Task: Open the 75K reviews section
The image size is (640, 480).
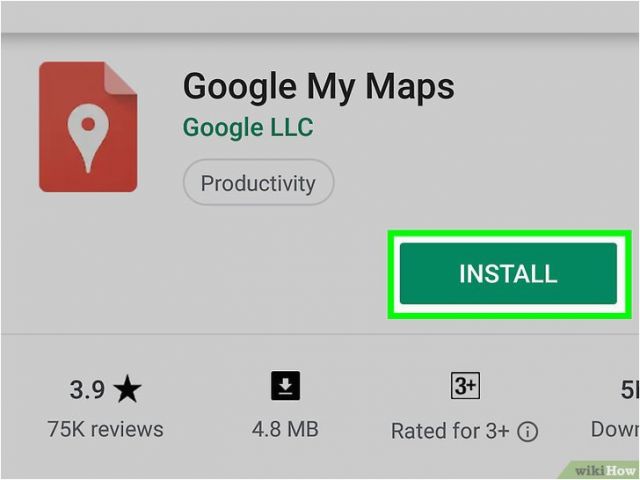Action: [x=105, y=429]
